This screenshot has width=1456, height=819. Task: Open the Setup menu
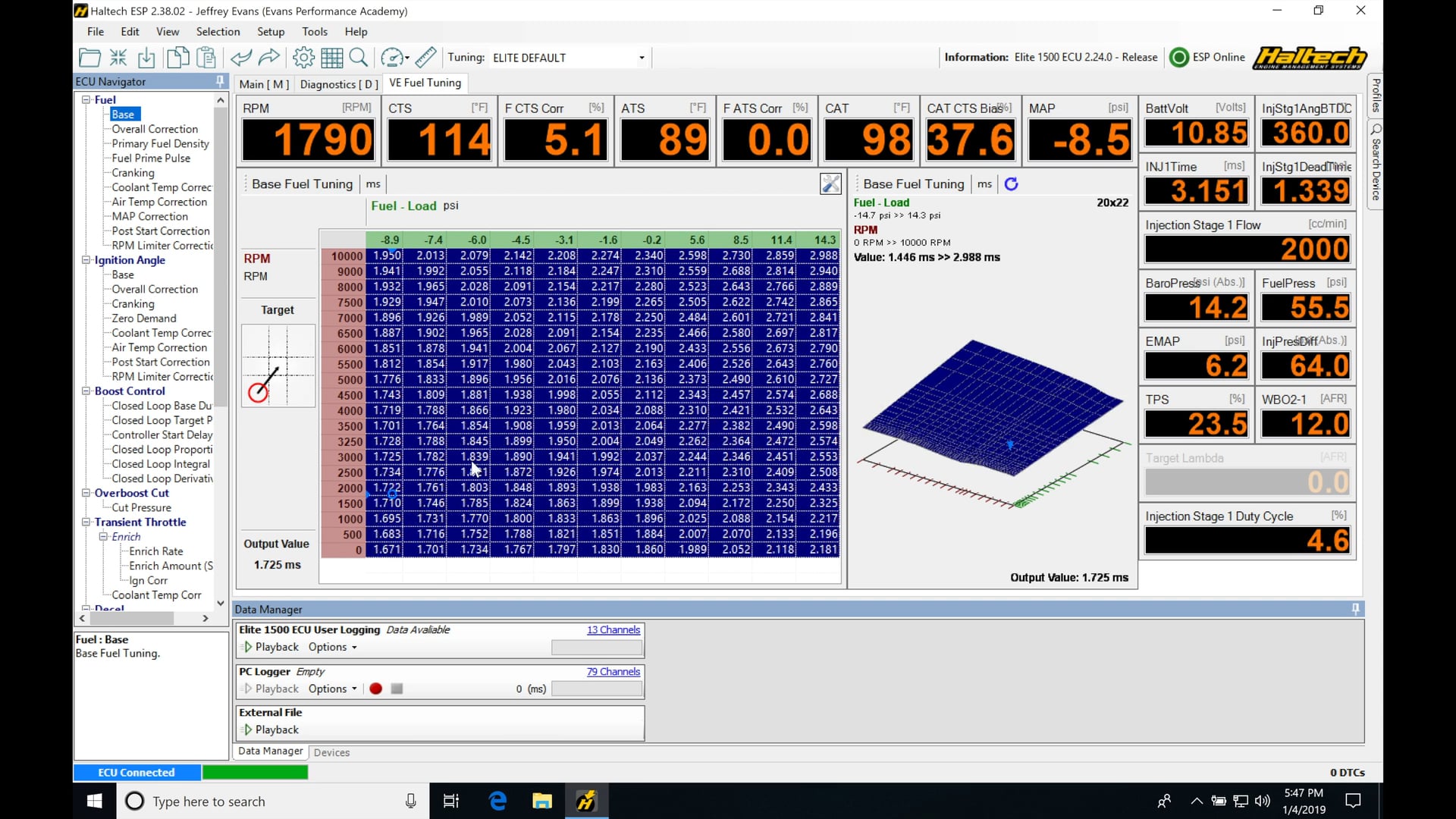(270, 32)
